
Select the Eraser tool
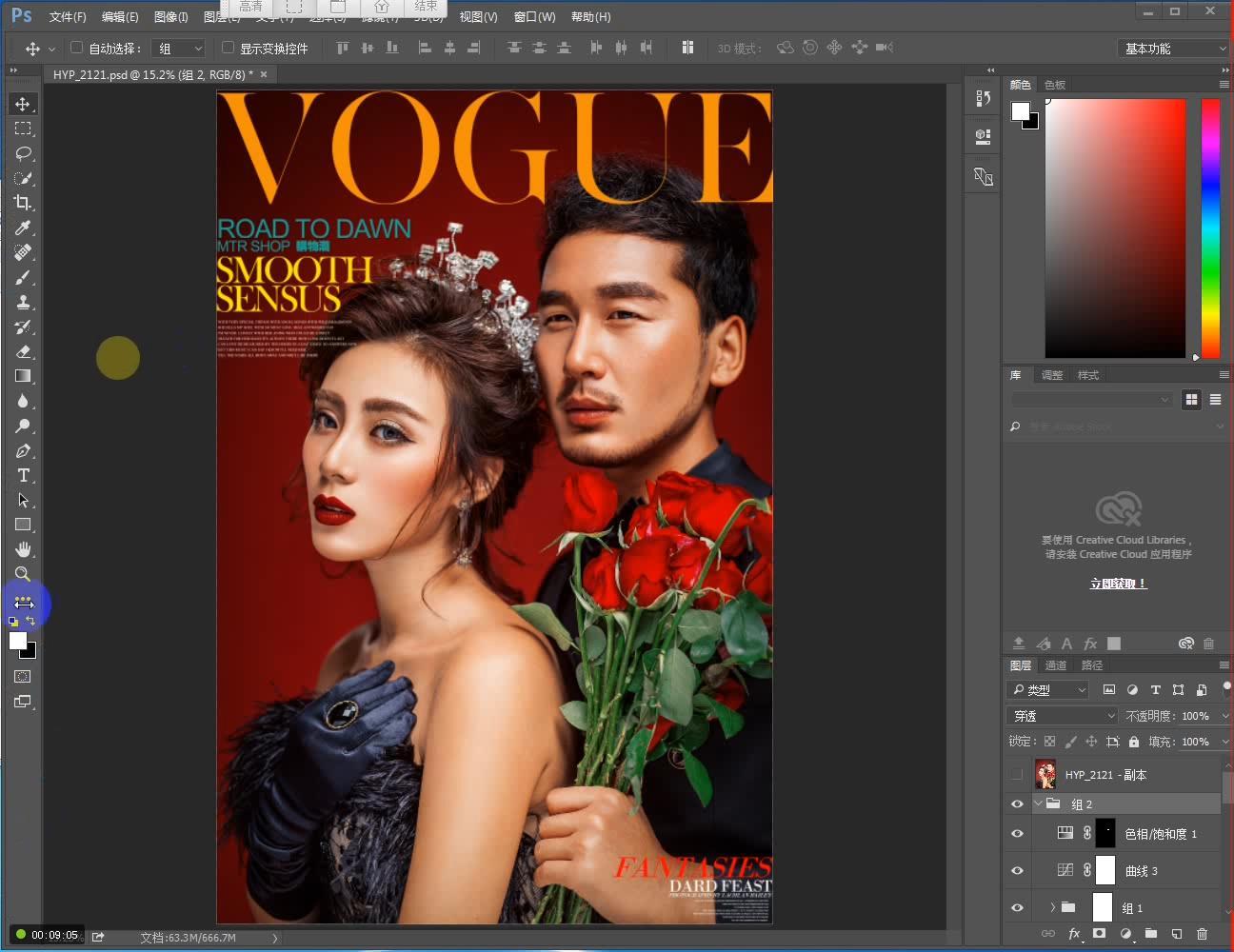click(23, 351)
